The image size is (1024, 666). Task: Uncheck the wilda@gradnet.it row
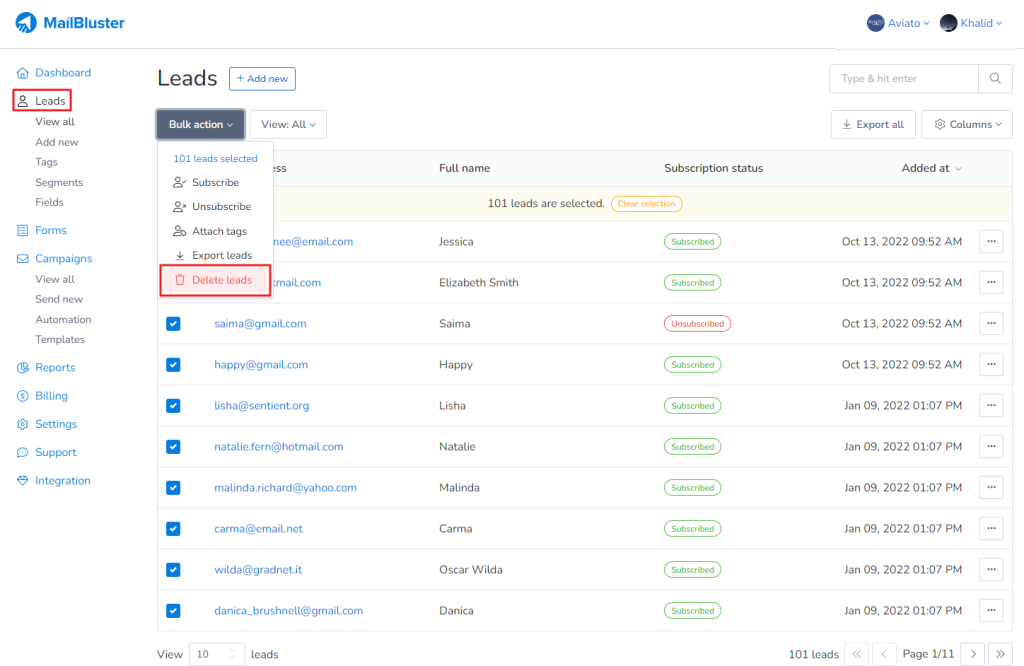coord(173,569)
